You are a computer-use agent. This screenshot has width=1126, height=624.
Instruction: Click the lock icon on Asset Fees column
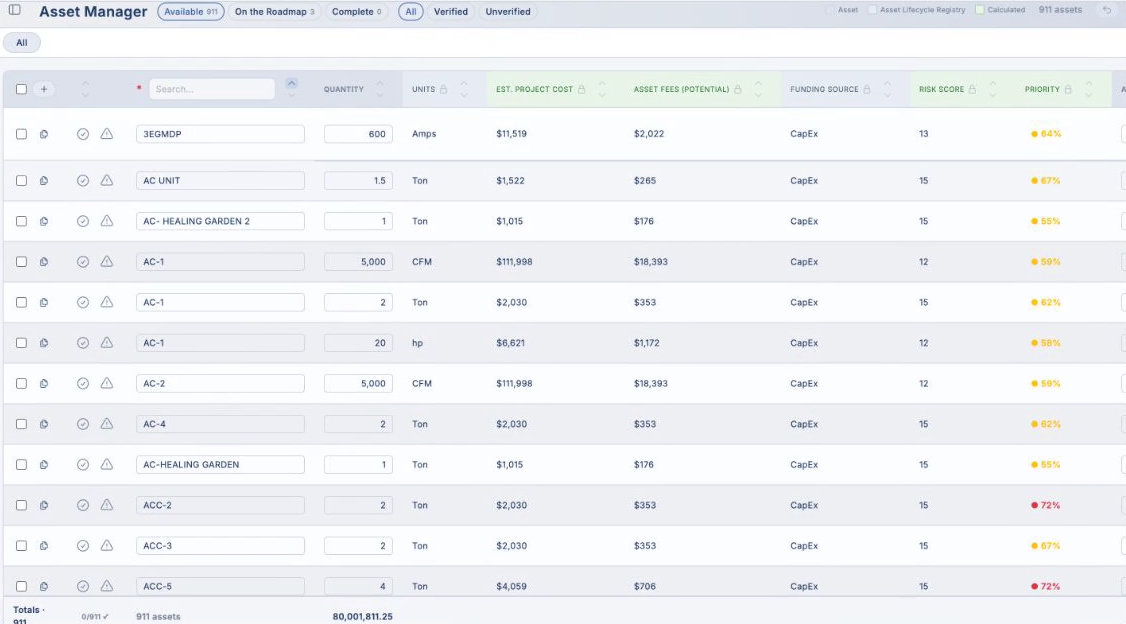click(x=738, y=89)
